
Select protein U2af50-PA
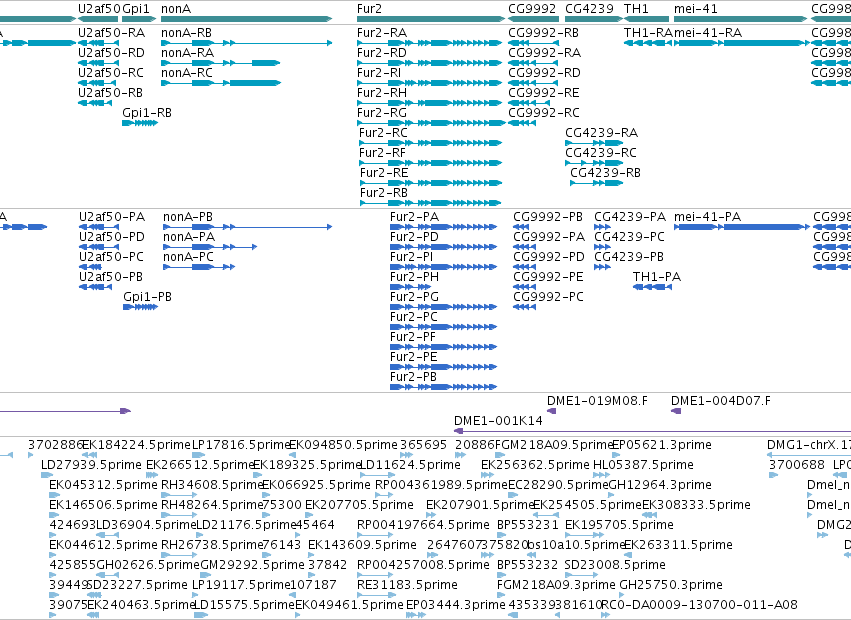click(99, 227)
